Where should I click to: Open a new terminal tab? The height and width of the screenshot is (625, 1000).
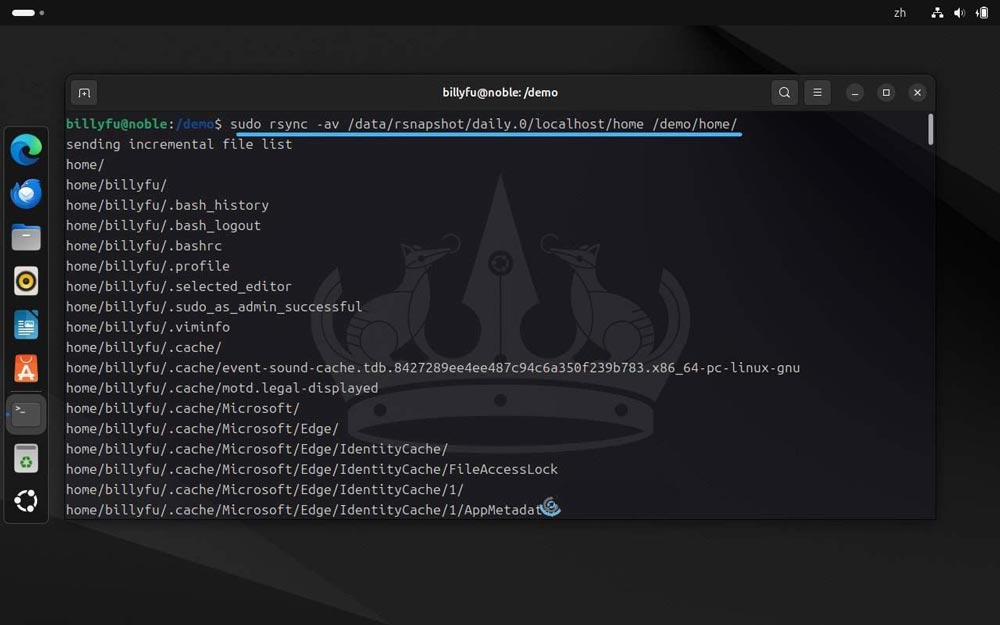point(84,93)
